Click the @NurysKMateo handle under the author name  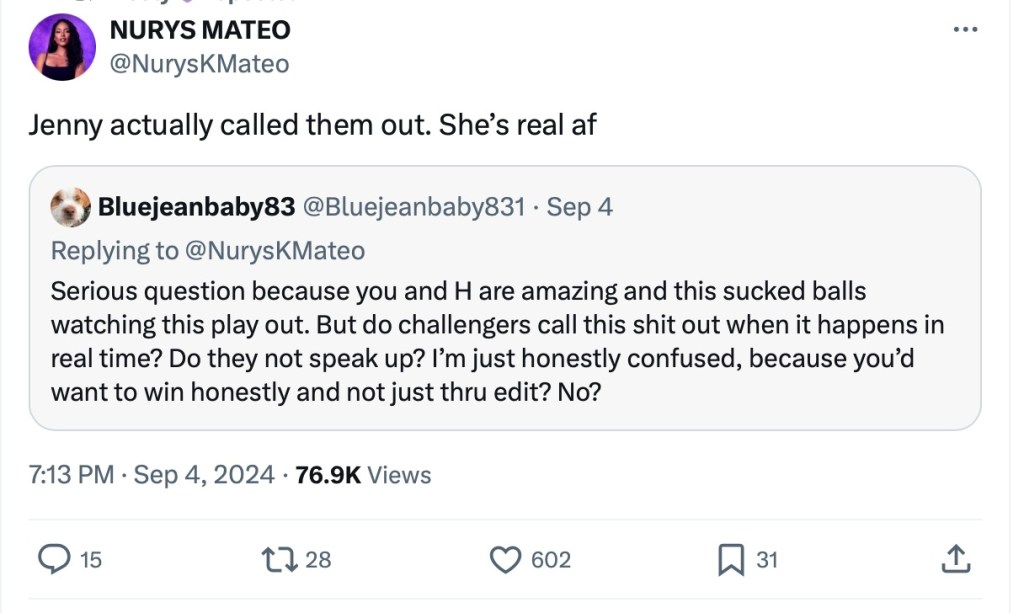[x=199, y=64]
